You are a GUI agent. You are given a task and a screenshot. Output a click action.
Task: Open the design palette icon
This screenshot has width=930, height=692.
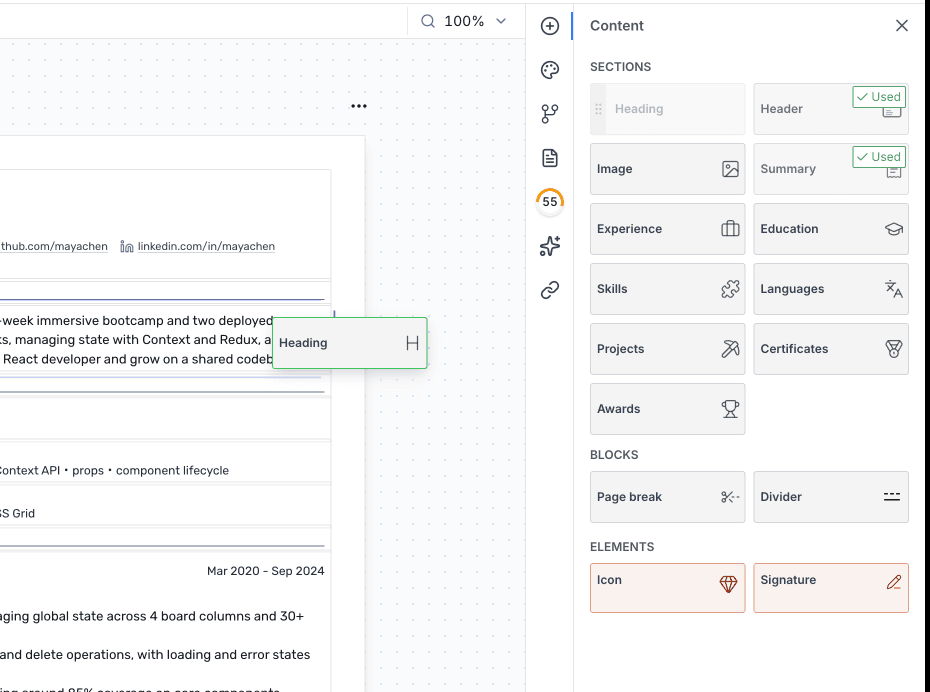[550, 70]
